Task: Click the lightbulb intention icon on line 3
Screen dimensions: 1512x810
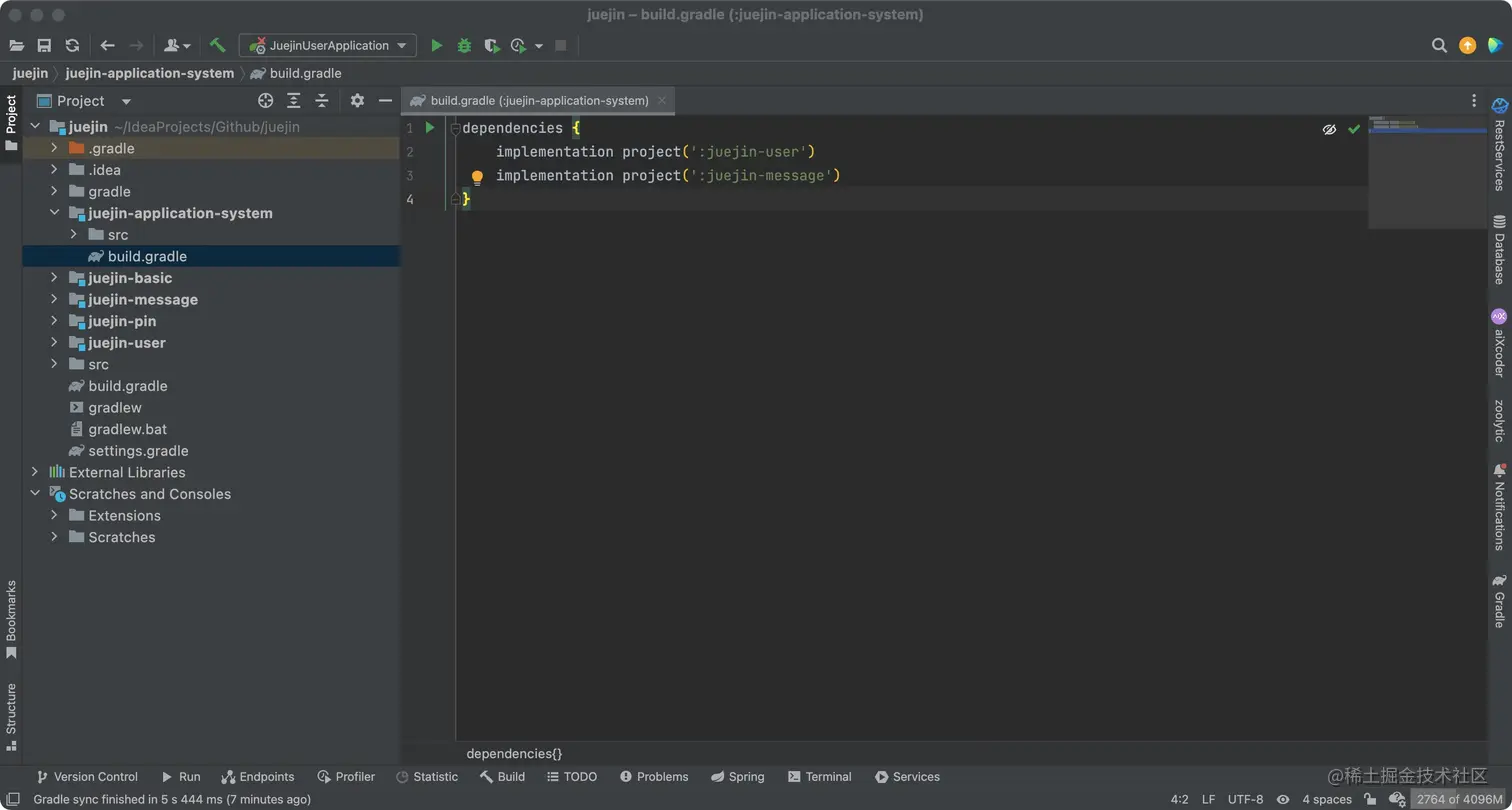Action: click(477, 177)
